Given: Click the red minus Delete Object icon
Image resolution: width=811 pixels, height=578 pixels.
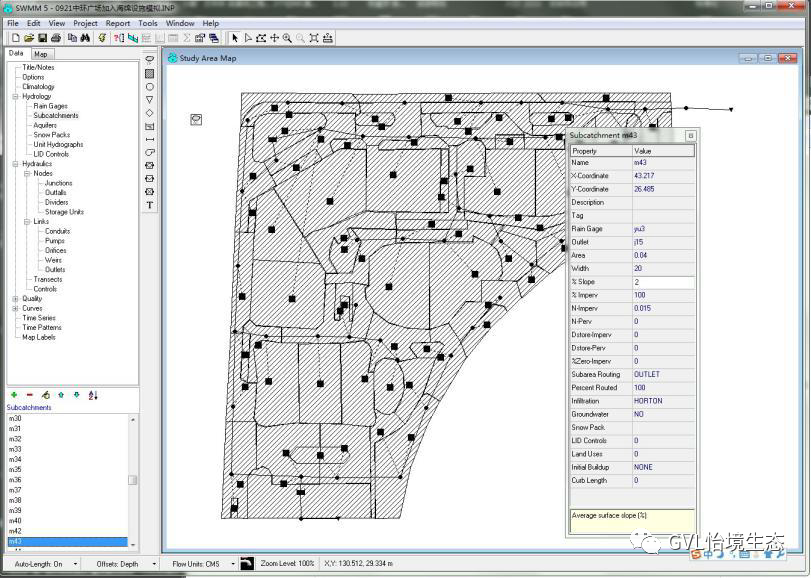Looking at the screenshot, I should click(29, 395).
